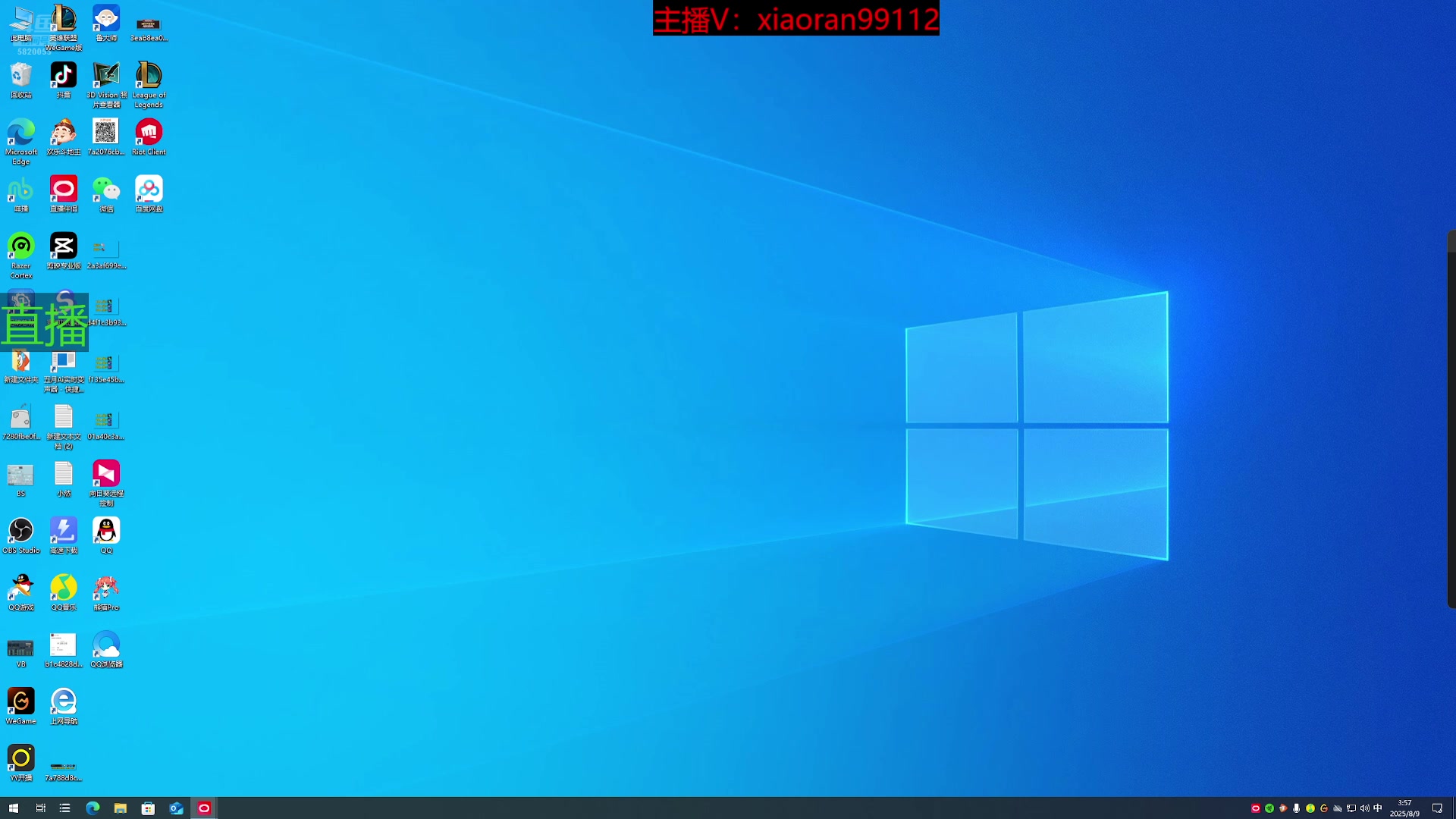This screenshot has width=1456, height=819.
Task: Select the 新建文本文档 (2) text file
Action: [x=64, y=426]
